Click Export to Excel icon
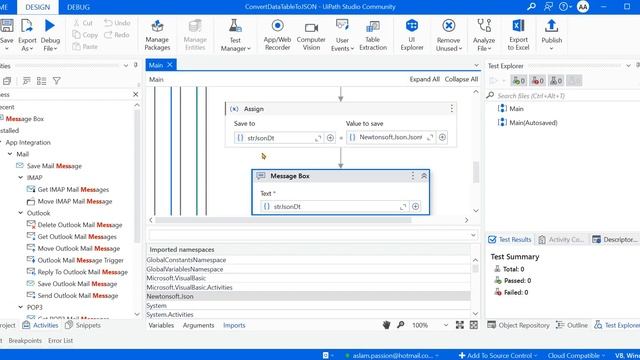640x360 pixels. click(518, 26)
